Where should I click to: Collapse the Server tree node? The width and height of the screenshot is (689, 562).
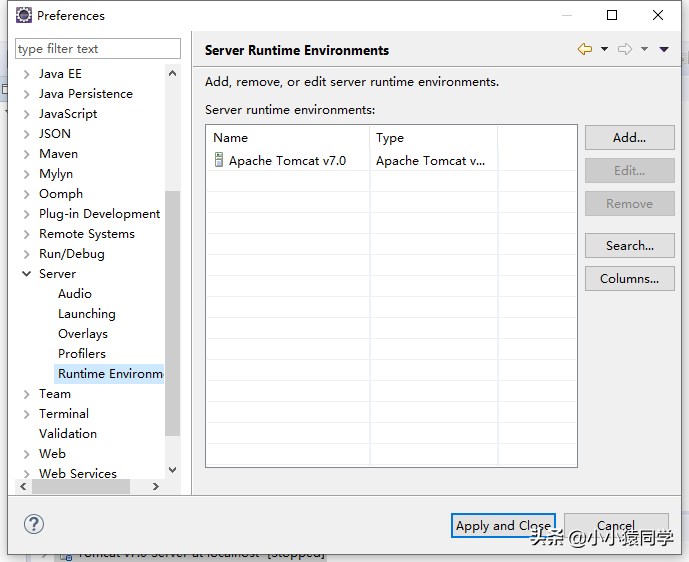point(27,274)
